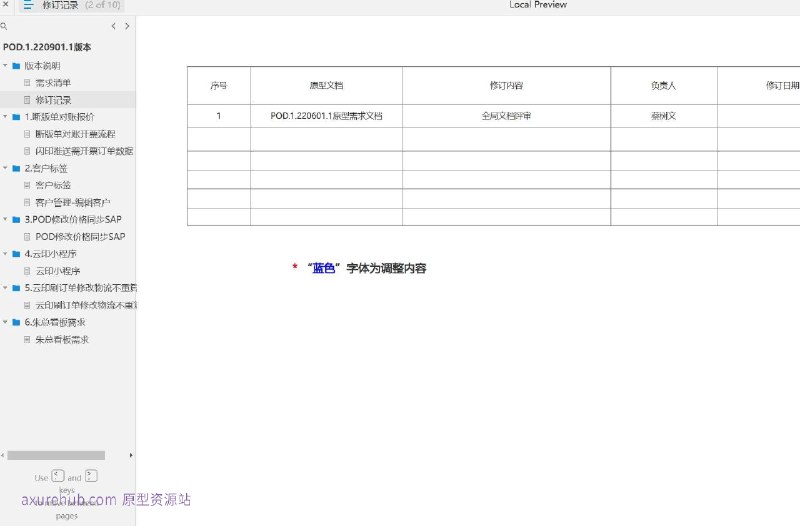Collapse the 5.云印刷订单修改物流 folder
This screenshot has width=800, height=526.
click(x=5, y=288)
